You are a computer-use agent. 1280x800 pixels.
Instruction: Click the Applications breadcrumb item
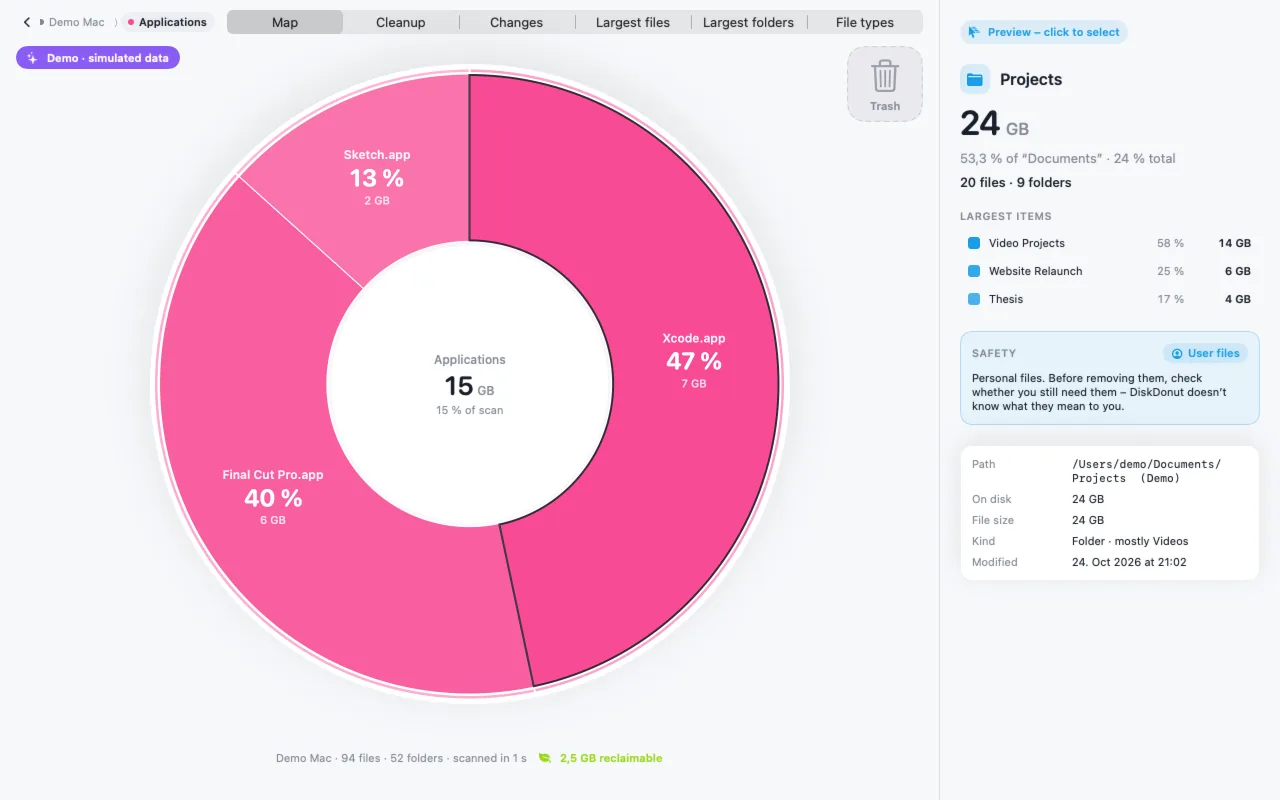(x=167, y=22)
